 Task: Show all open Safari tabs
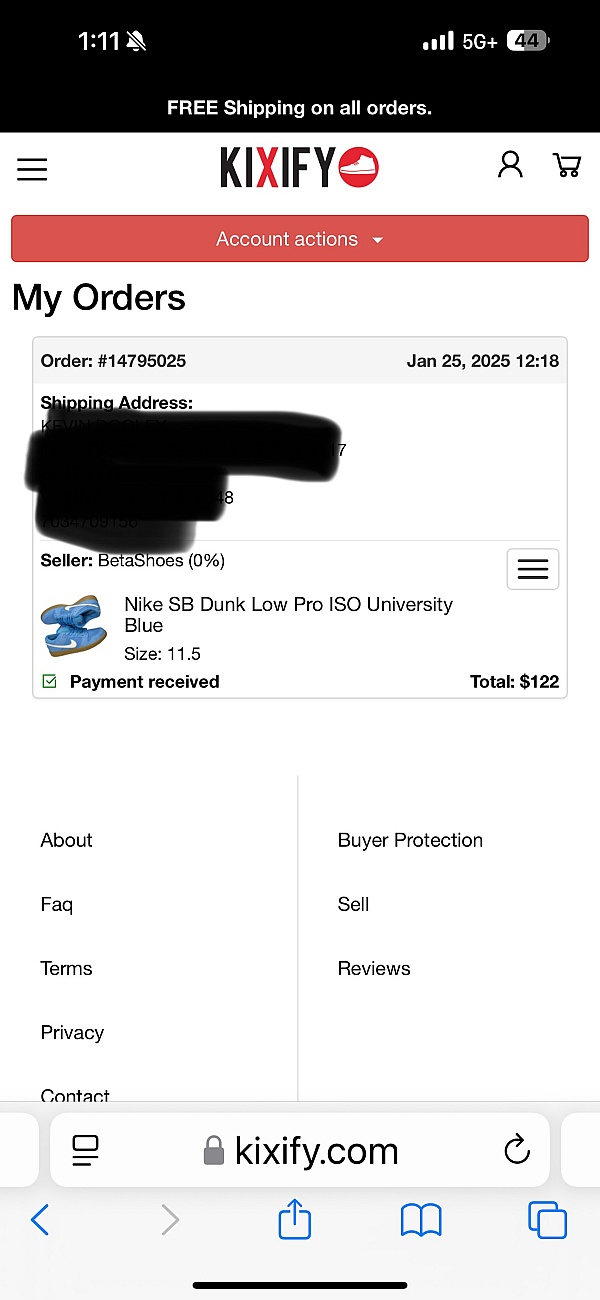coord(547,1221)
